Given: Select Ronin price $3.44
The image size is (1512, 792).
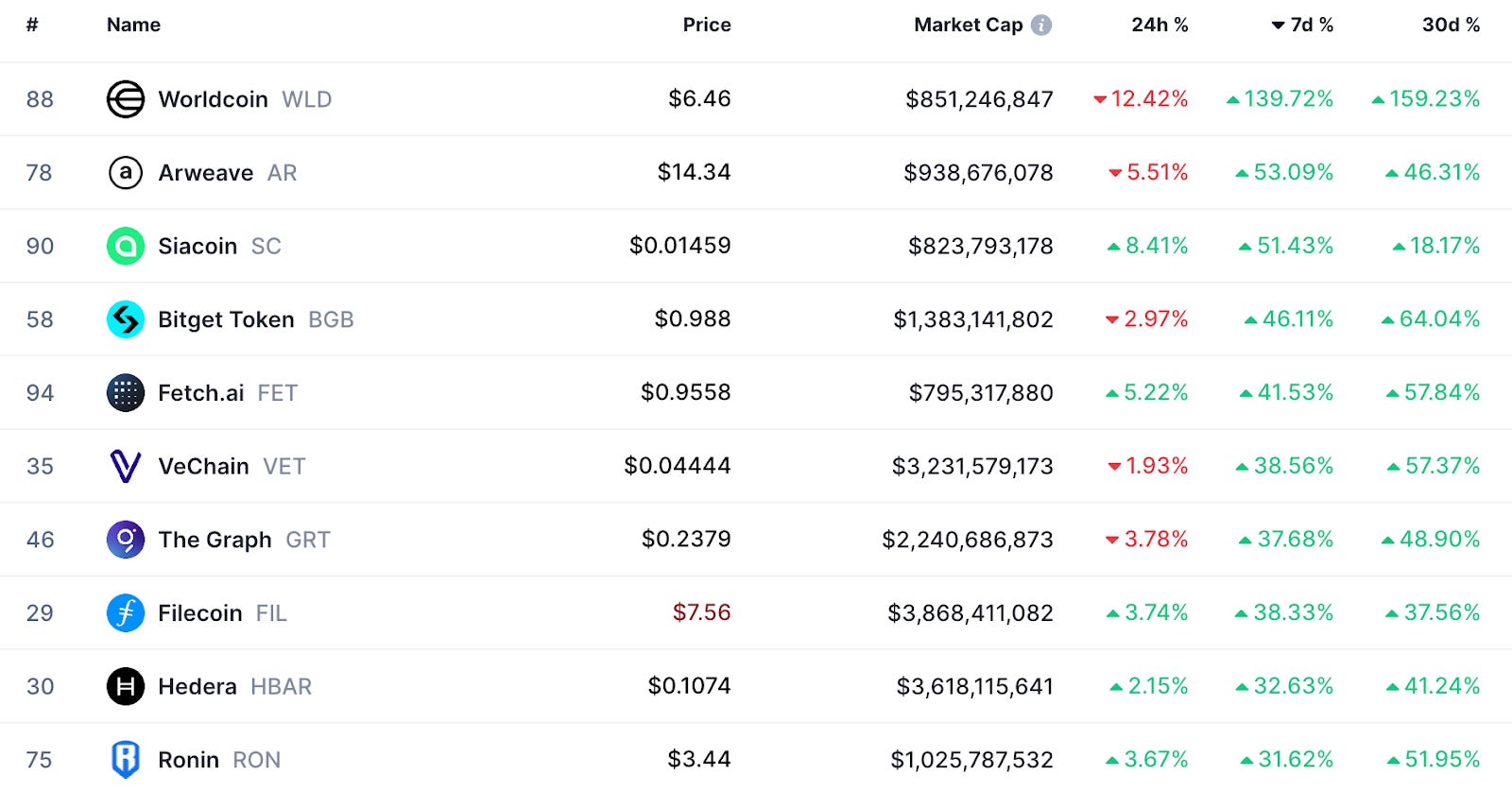Looking at the screenshot, I should point(699,759).
